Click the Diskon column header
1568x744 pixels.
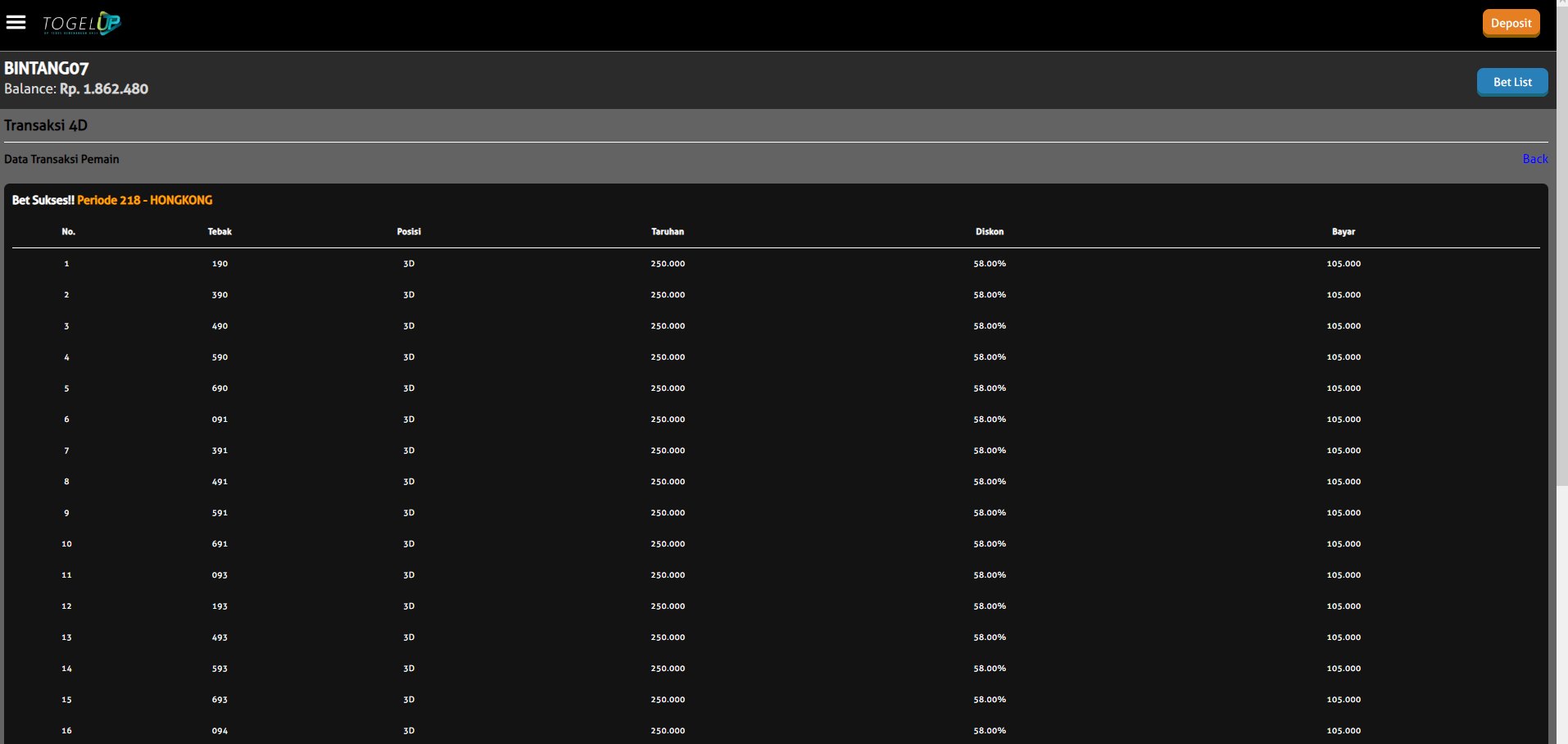pyautogui.click(x=990, y=232)
